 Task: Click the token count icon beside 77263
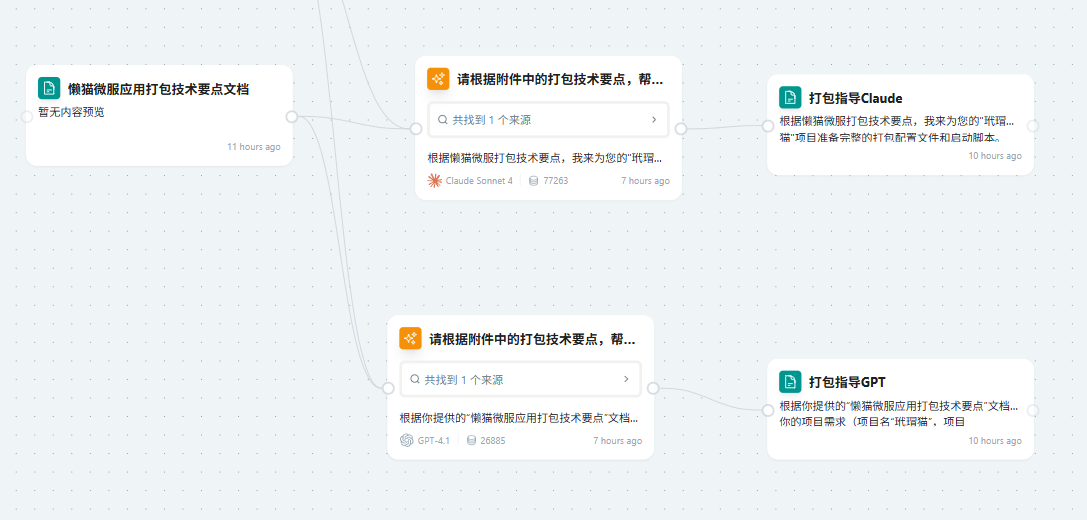coord(533,181)
